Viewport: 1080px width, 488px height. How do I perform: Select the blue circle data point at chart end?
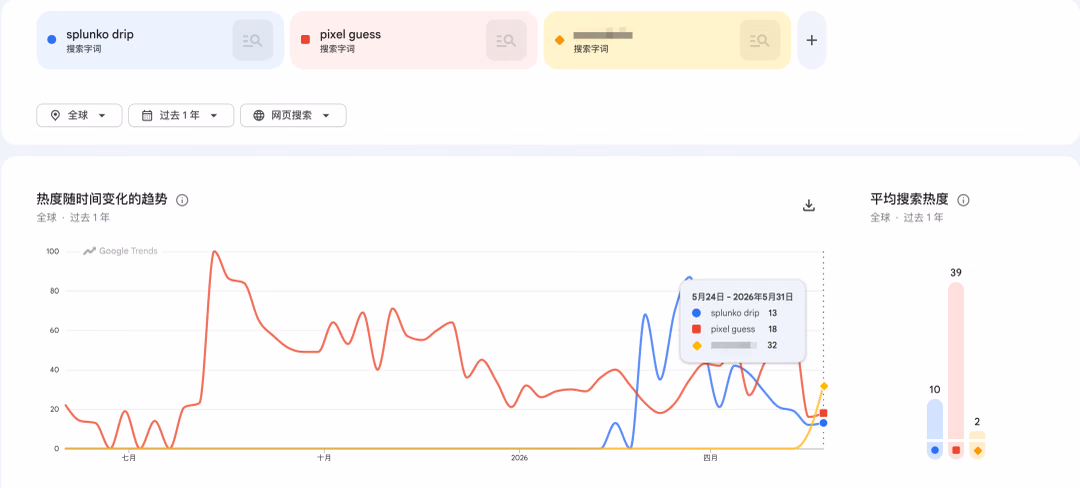[x=824, y=423]
